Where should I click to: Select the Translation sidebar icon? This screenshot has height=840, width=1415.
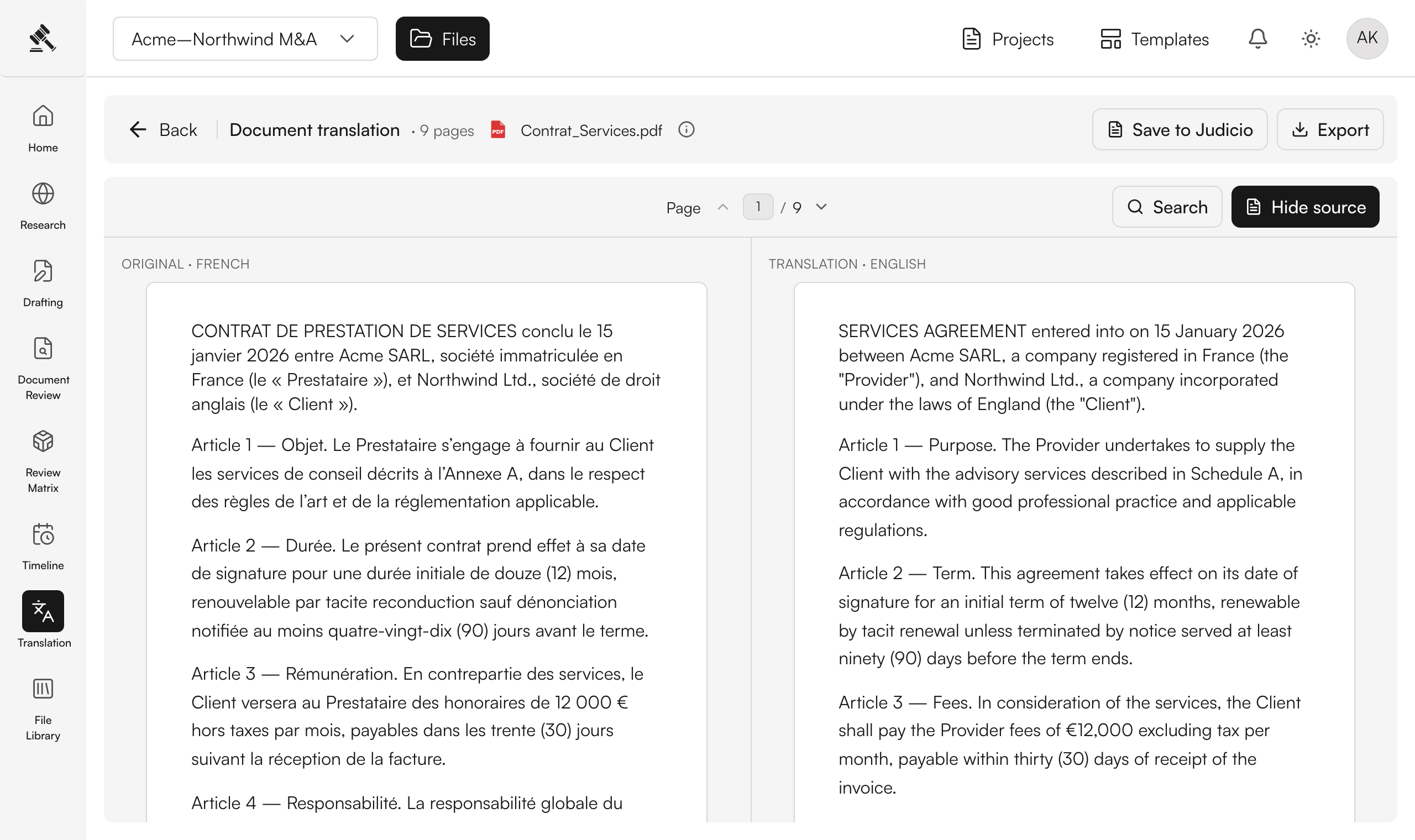[43, 611]
